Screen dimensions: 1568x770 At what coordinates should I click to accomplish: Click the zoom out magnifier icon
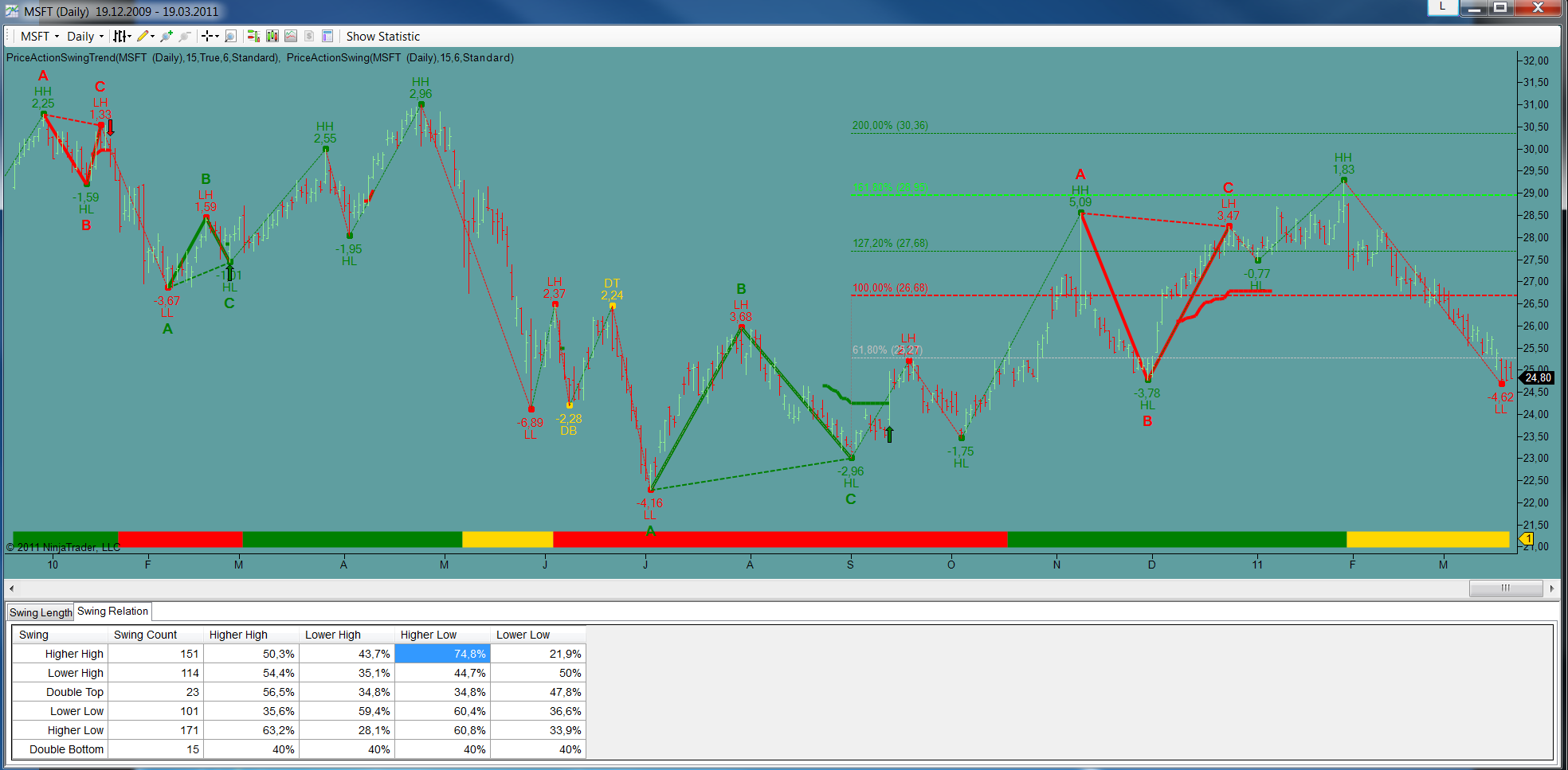pos(185,36)
